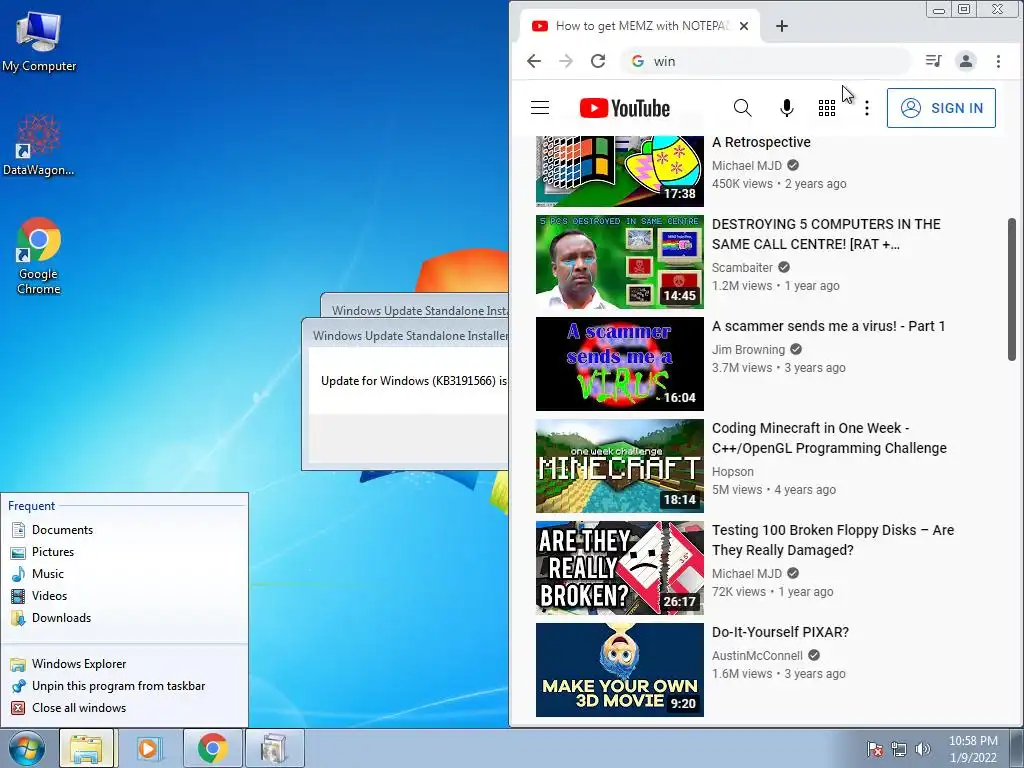
Task: Open Michael MJD channel under 'A Retrospective'
Action: [x=746, y=165]
